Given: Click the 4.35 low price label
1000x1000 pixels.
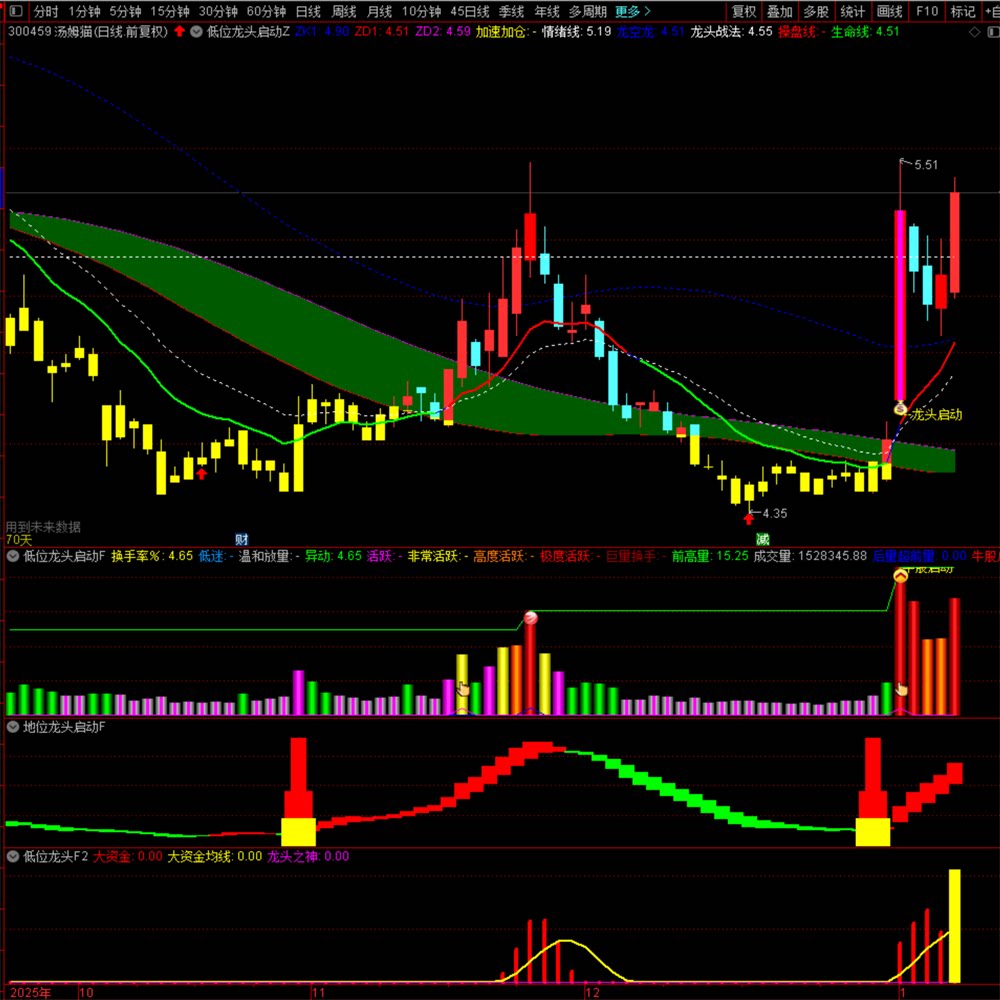Looking at the screenshot, I should (x=774, y=513).
